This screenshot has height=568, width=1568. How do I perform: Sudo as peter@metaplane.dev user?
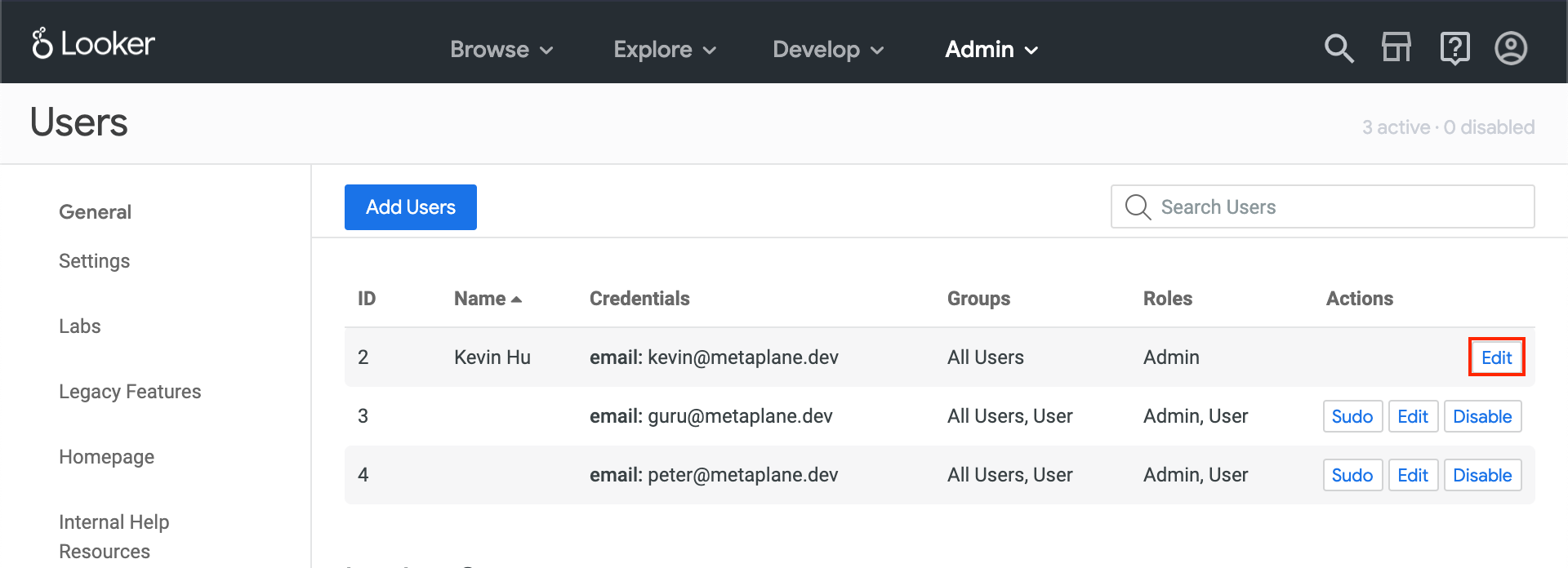coord(1352,475)
